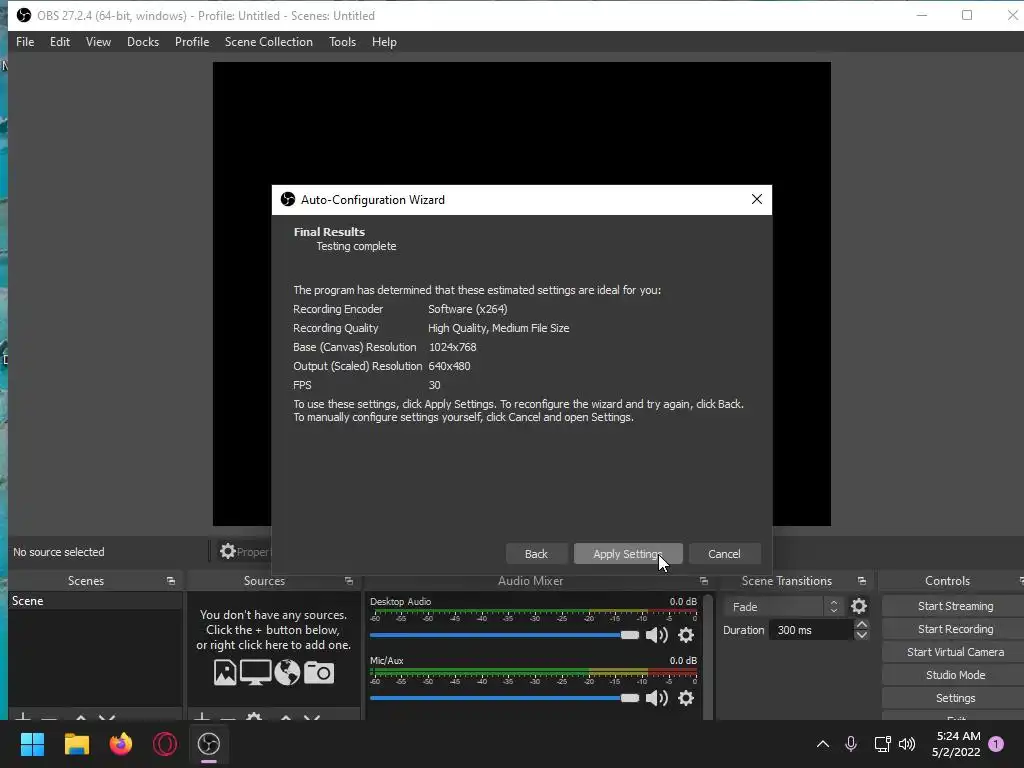
Task: Show hidden tray icons chevron
Action: pyautogui.click(x=823, y=744)
